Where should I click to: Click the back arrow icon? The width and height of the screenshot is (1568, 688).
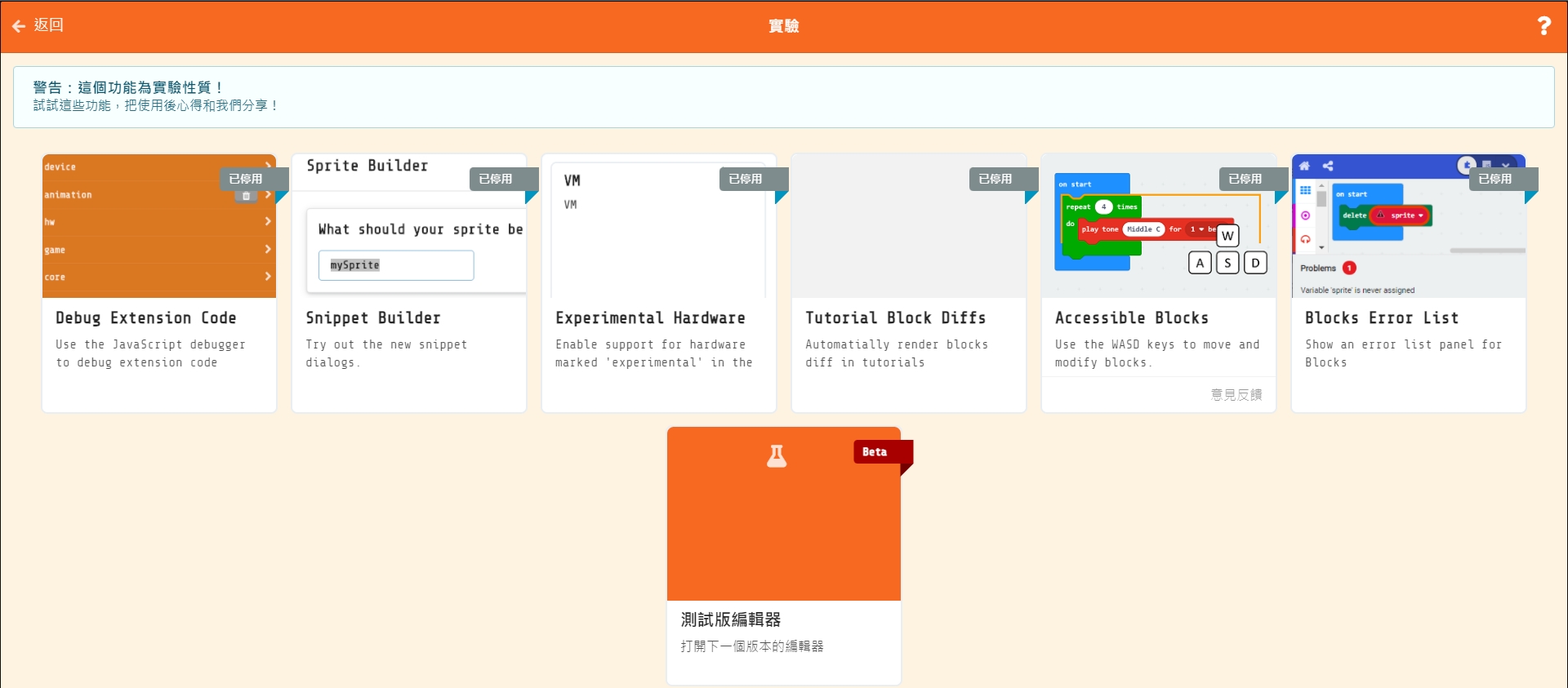click(19, 26)
